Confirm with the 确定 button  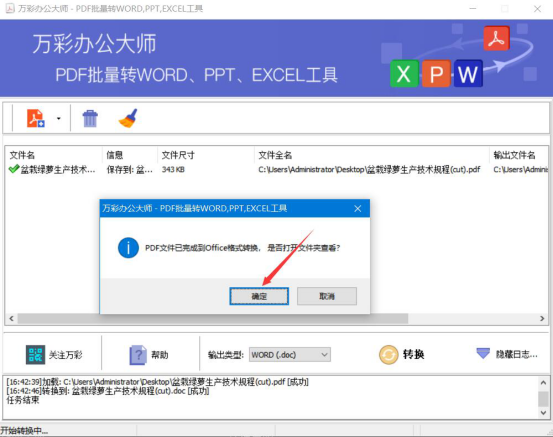[259, 296]
